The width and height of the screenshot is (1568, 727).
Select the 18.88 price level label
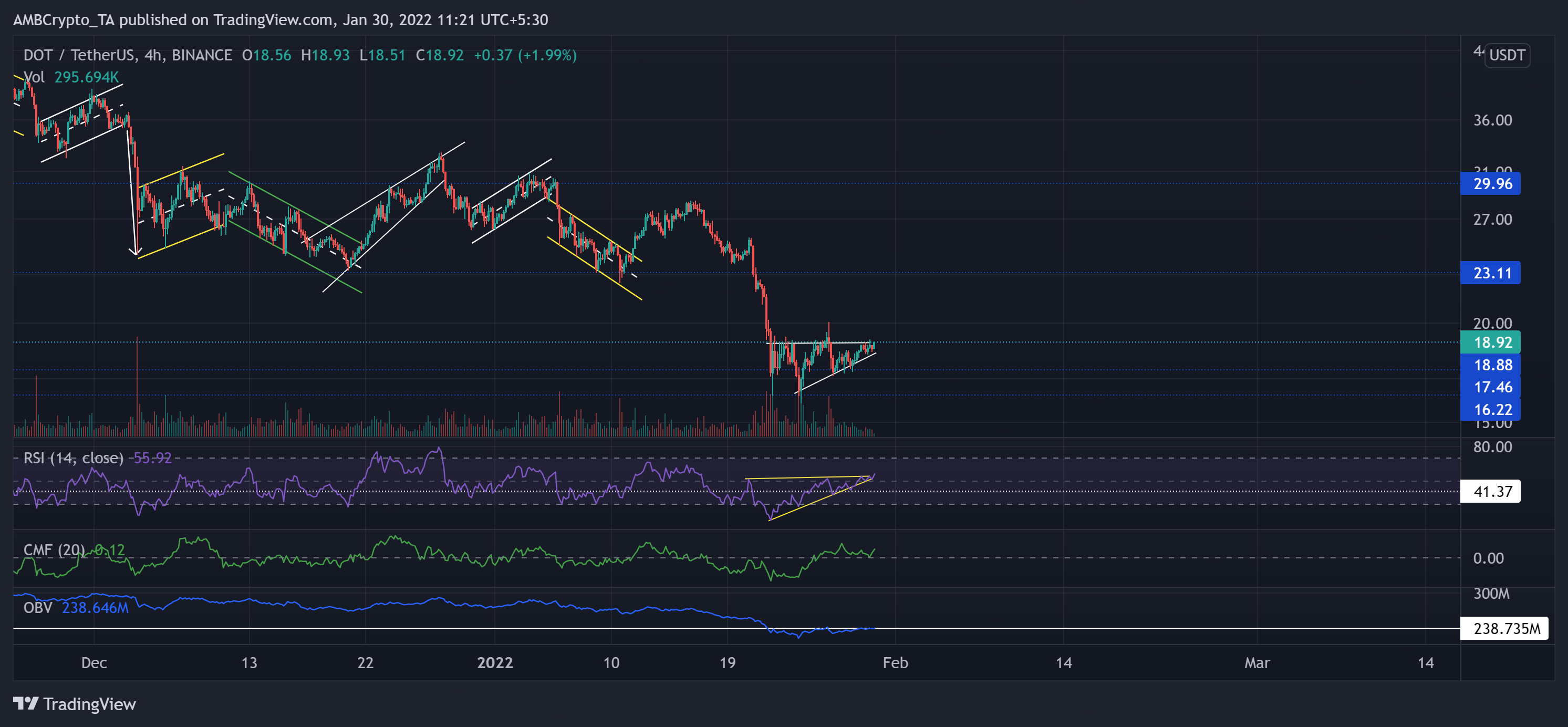point(1490,365)
